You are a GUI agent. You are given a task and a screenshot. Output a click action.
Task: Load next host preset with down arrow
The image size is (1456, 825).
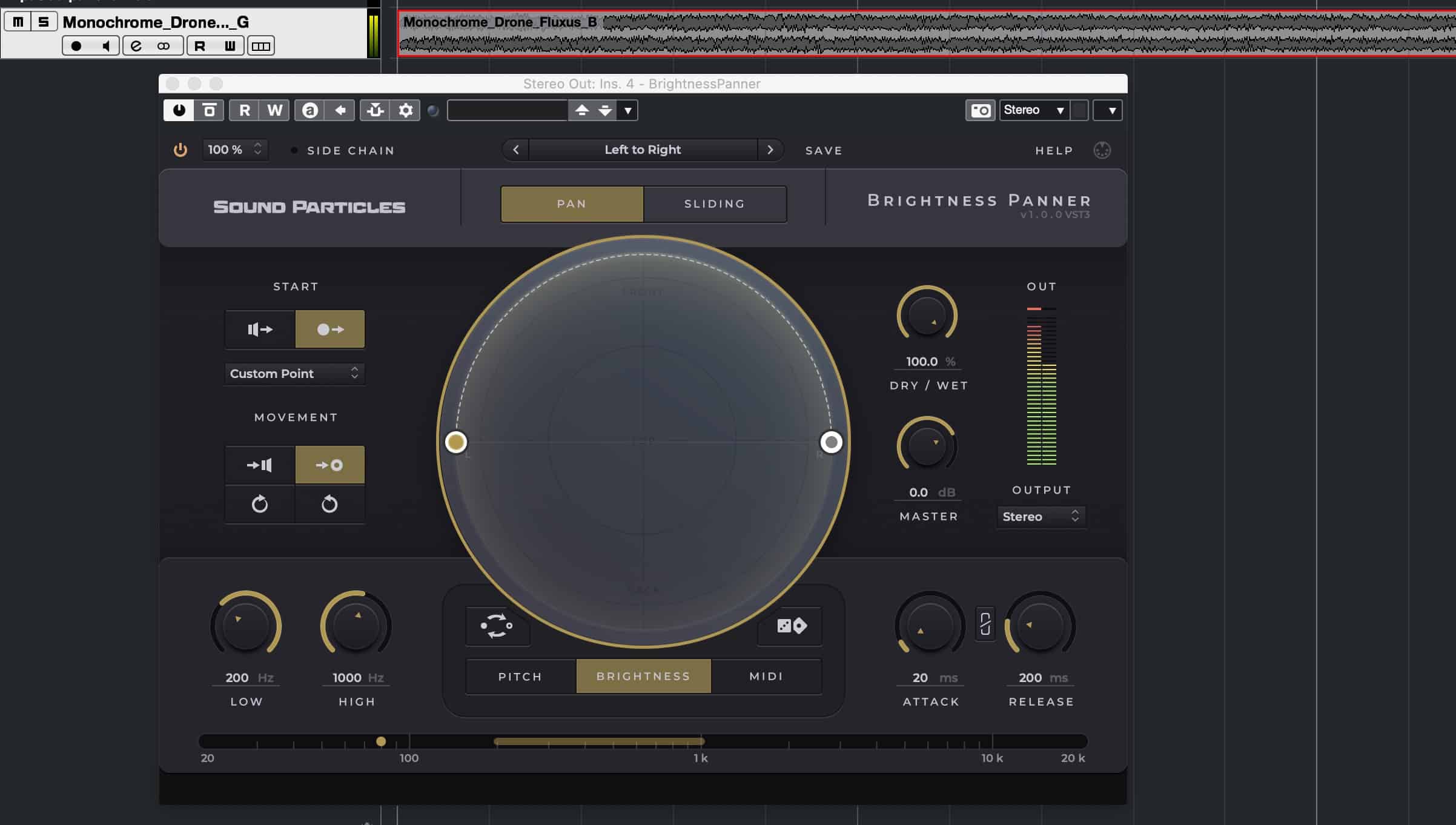tap(605, 110)
